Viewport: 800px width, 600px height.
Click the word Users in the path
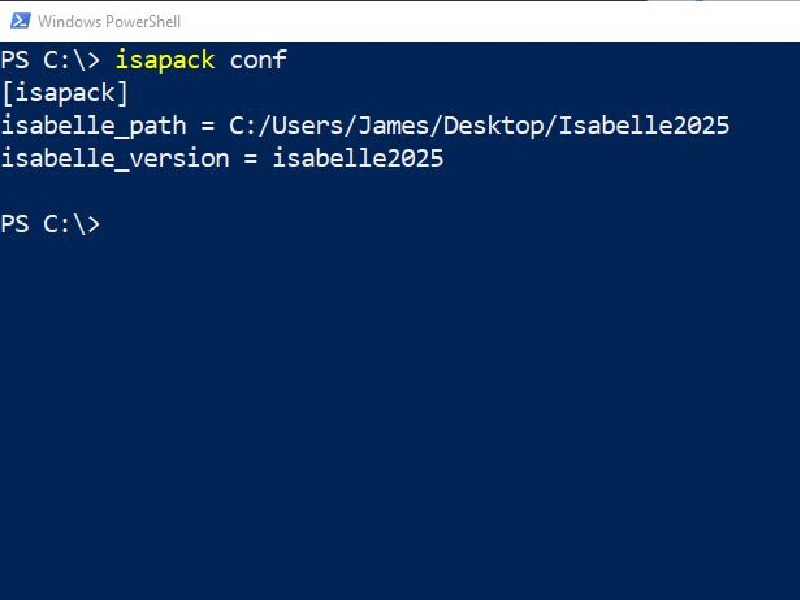pyautogui.click(x=308, y=126)
